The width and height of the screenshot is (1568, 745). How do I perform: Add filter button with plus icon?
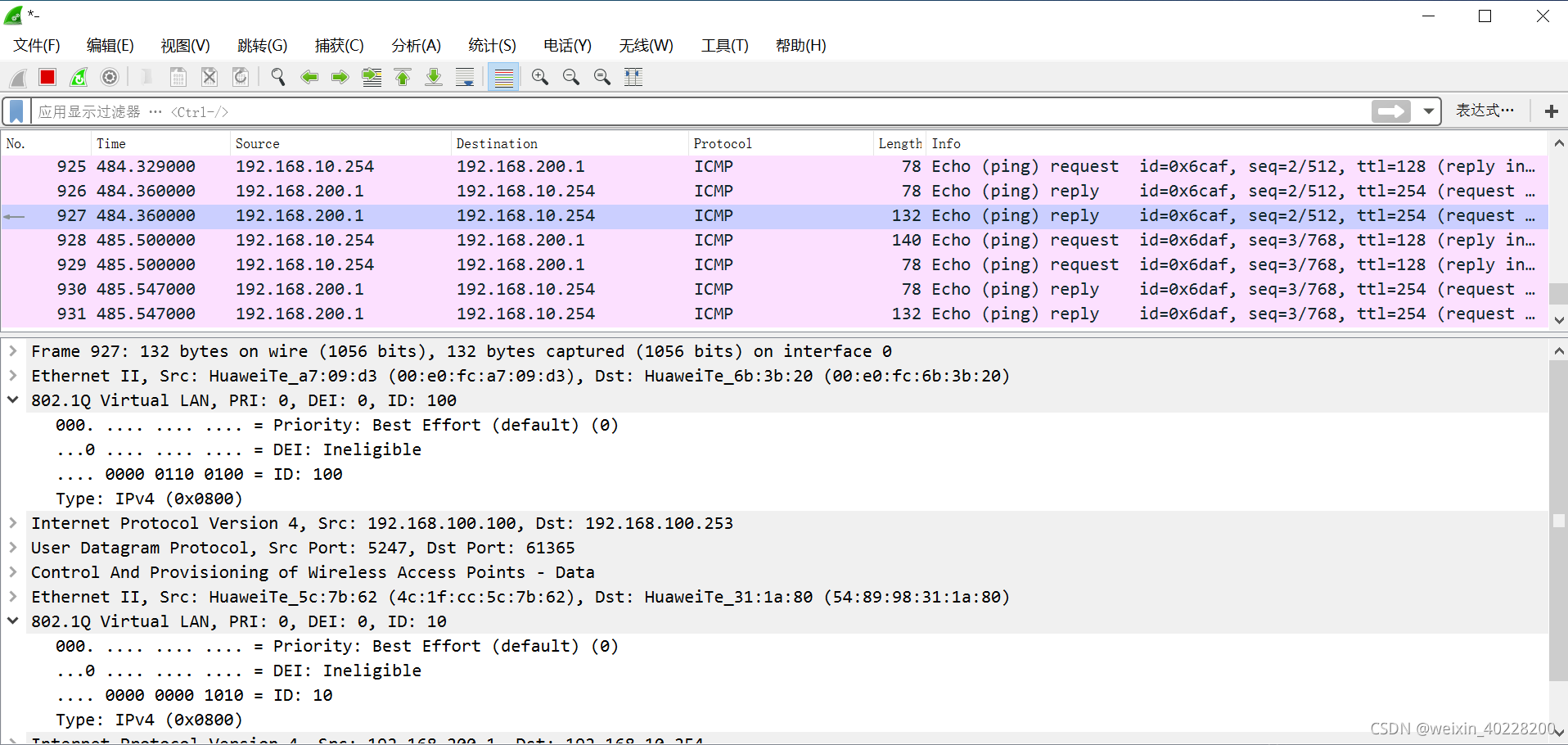click(x=1551, y=111)
